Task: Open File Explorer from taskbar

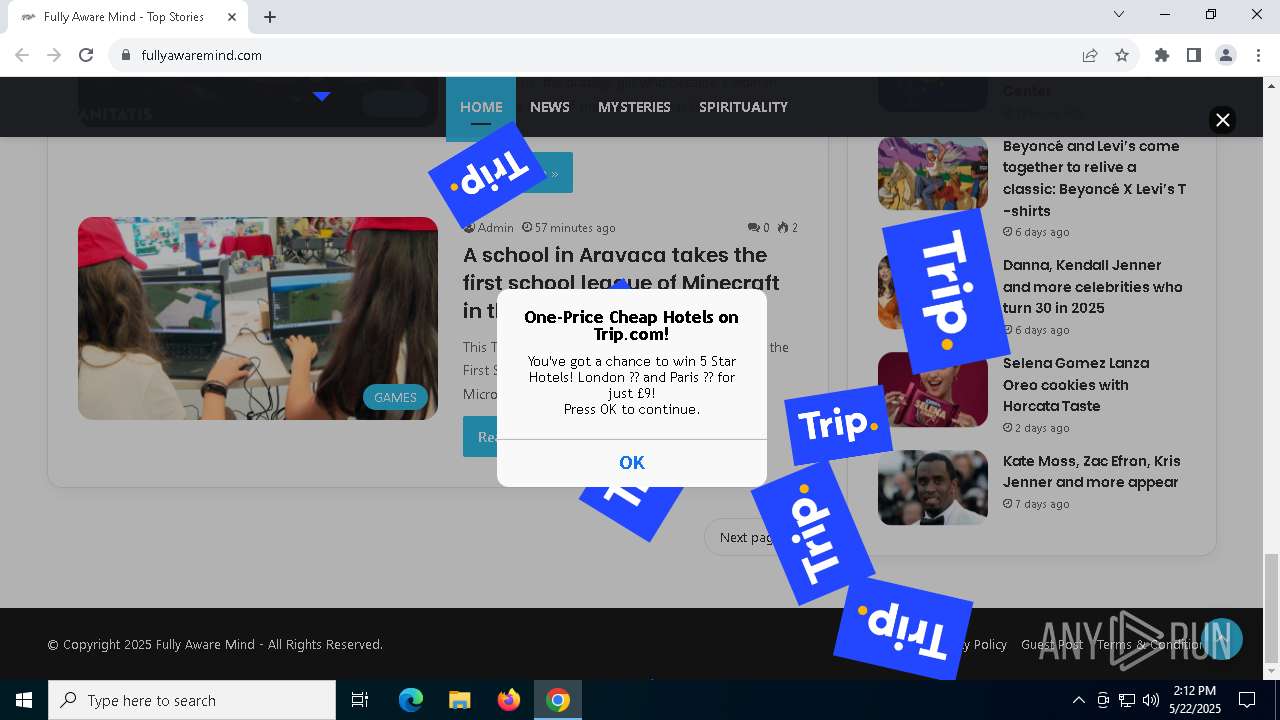Action: (459, 700)
